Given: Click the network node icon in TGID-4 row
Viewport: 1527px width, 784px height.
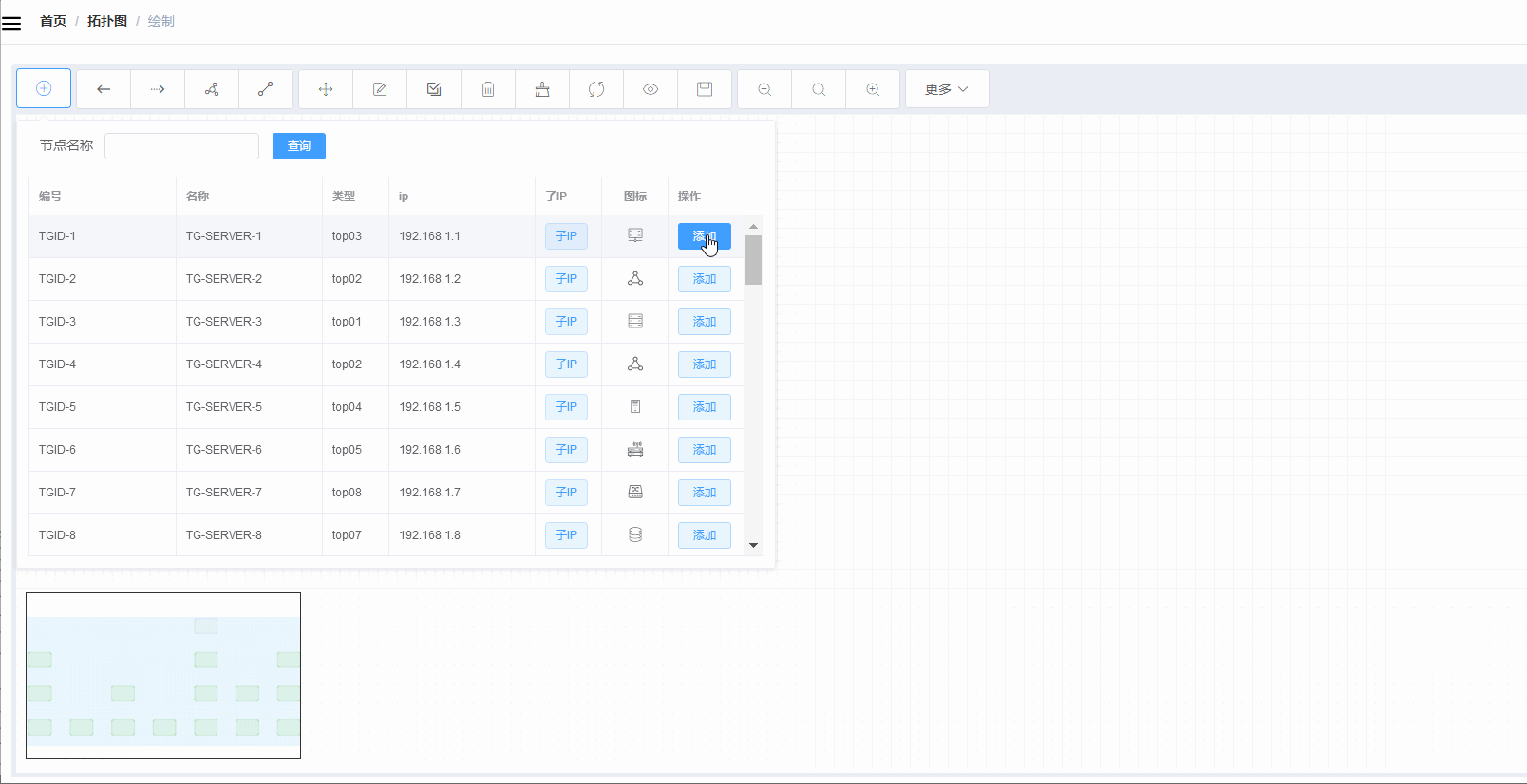Looking at the screenshot, I should click(x=635, y=364).
